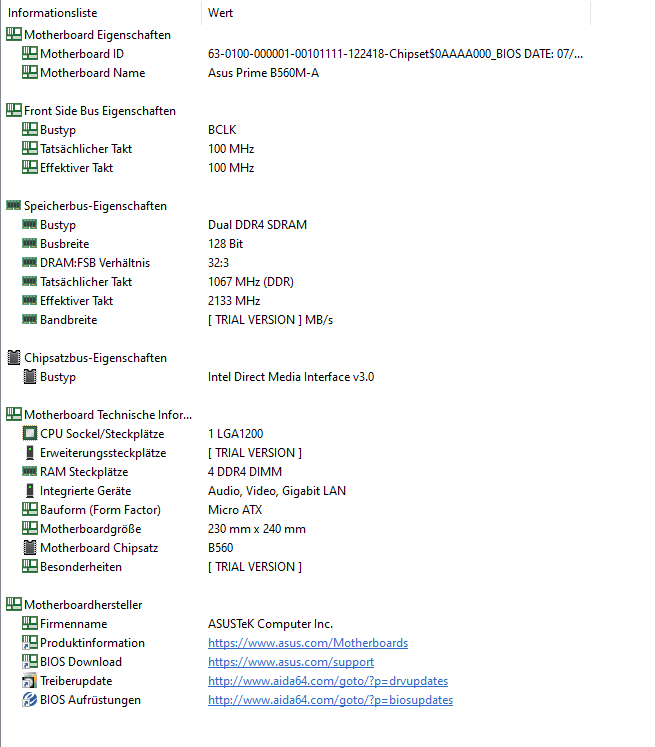655x747 pixels.
Task: Open the aida64 drvupdates link
Action: pyautogui.click(x=328, y=681)
